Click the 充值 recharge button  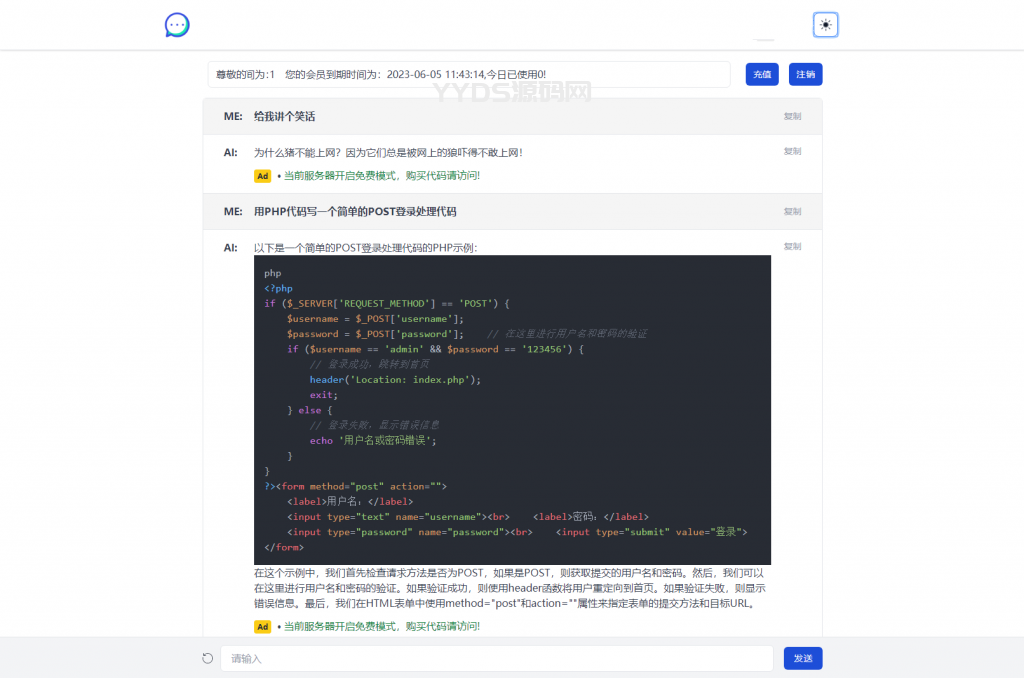point(762,74)
